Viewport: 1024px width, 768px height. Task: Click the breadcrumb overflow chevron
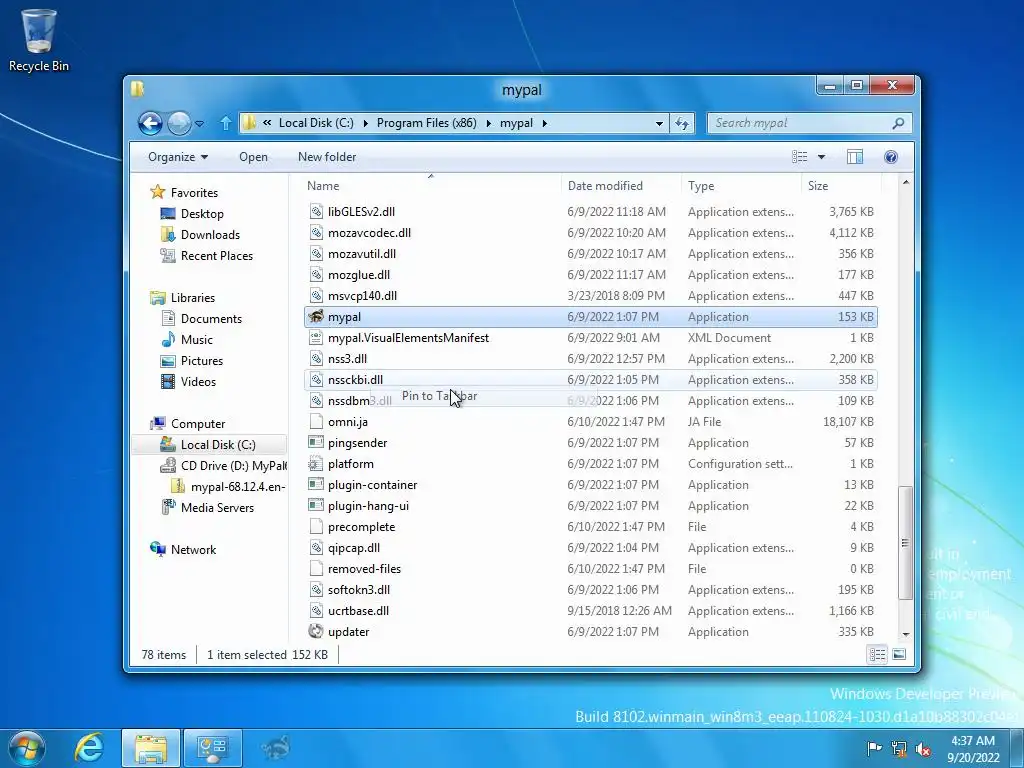(267, 123)
